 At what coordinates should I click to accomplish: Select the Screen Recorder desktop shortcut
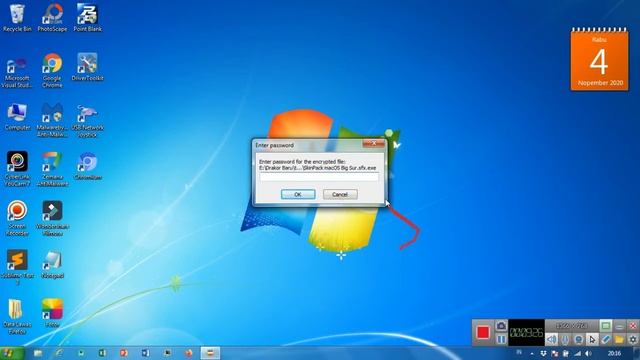(x=17, y=218)
